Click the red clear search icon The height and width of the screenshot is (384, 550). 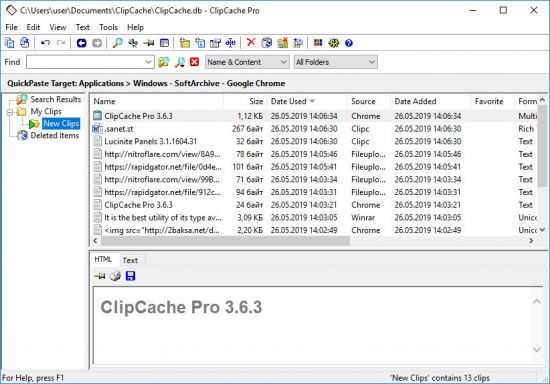tap(194, 62)
